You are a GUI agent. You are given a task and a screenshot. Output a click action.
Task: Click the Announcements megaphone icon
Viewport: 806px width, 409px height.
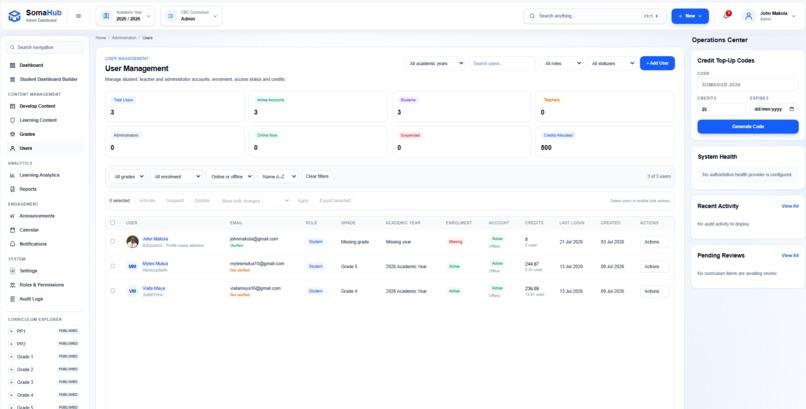[12, 216]
